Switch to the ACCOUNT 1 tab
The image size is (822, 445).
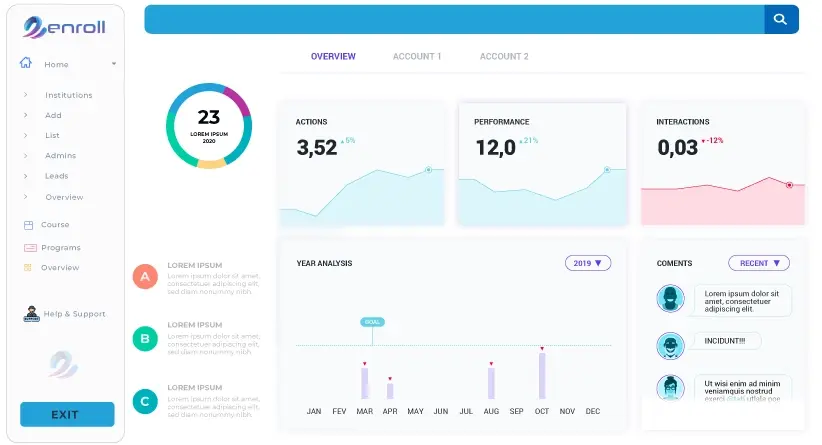(x=417, y=57)
